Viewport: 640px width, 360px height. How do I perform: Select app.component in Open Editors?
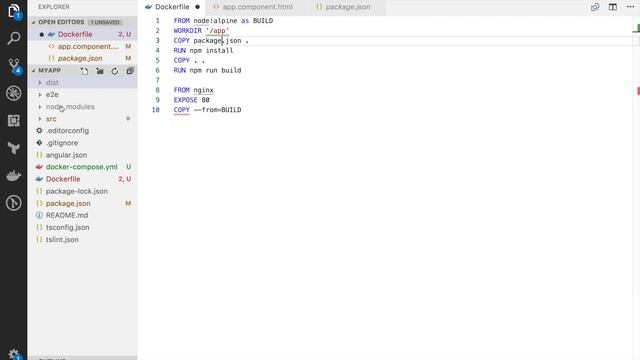(83, 47)
